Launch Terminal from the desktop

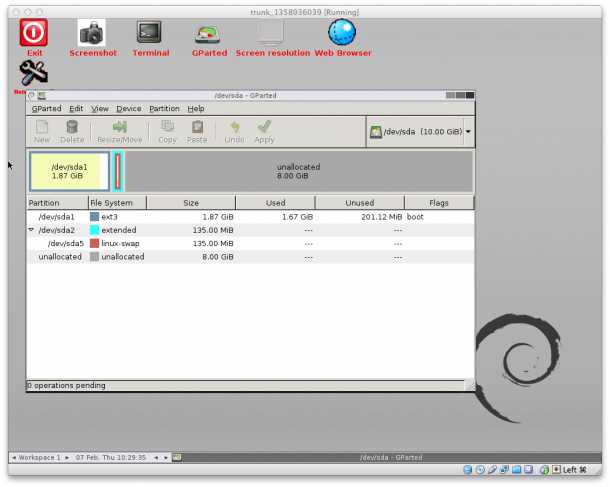149,32
